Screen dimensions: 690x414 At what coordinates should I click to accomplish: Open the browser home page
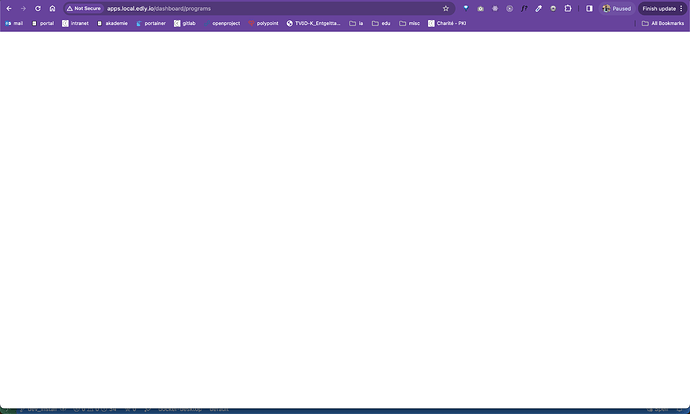[52, 8]
